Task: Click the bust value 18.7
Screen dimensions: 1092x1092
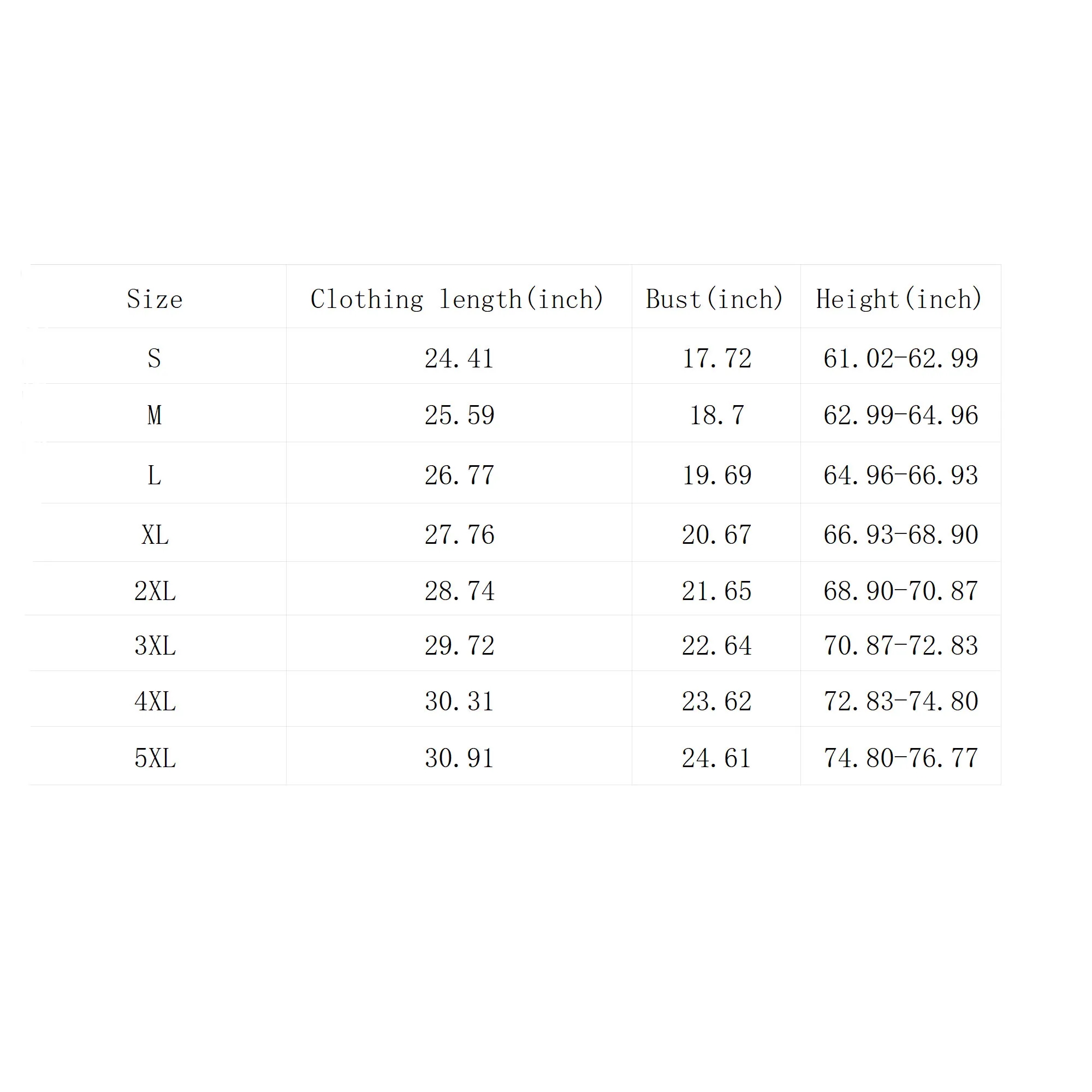Action: coord(717,416)
